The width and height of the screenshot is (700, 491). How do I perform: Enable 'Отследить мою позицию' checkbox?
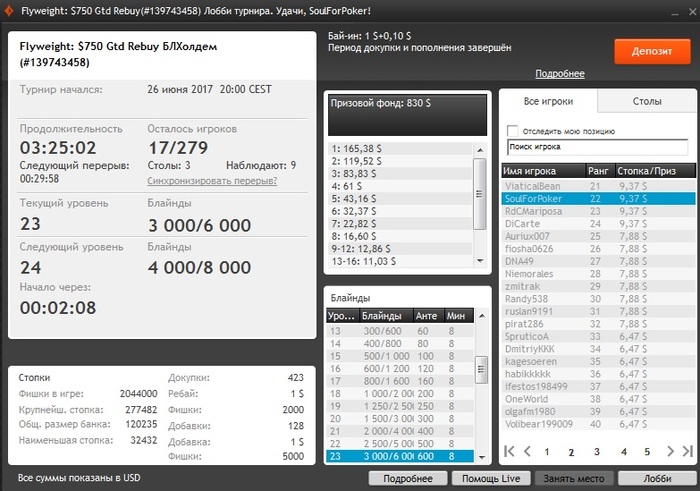512,131
